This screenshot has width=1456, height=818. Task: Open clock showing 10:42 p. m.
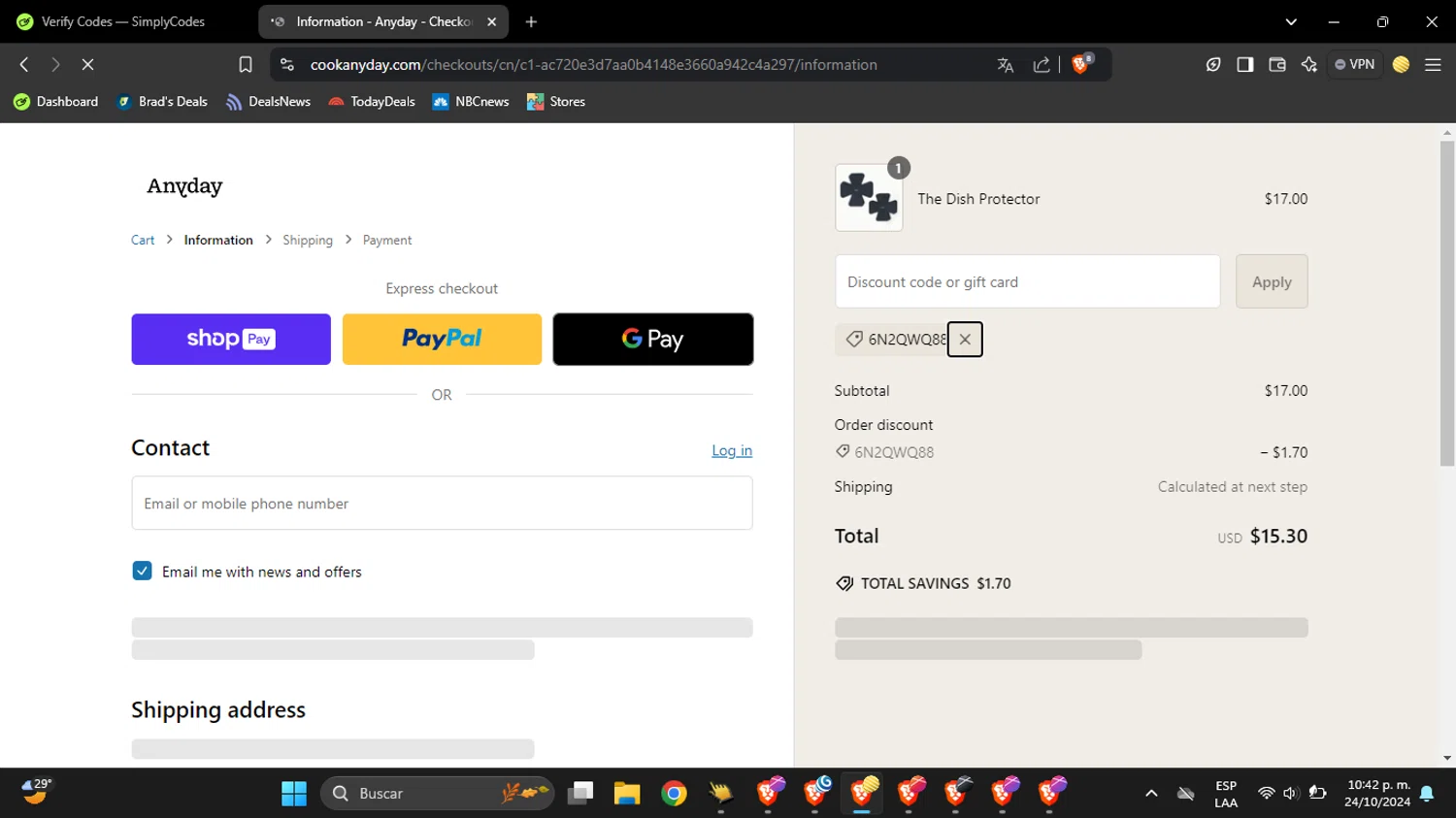point(1377,794)
